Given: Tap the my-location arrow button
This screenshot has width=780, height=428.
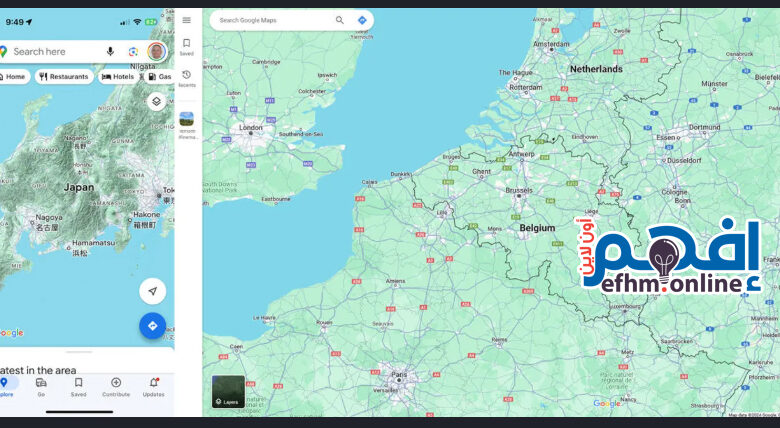Looking at the screenshot, I should (153, 291).
